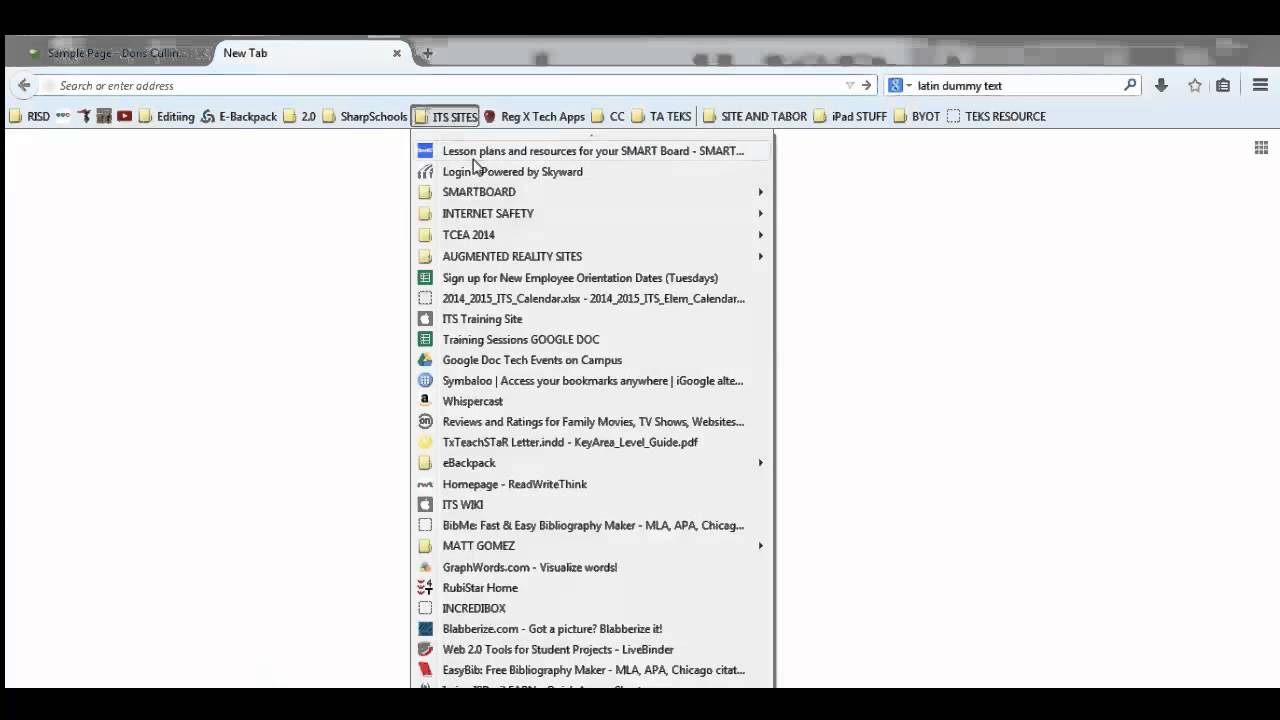This screenshot has height=720, width=1280.
Task: Open address bar history dropdown
Action: pos(850,86)
